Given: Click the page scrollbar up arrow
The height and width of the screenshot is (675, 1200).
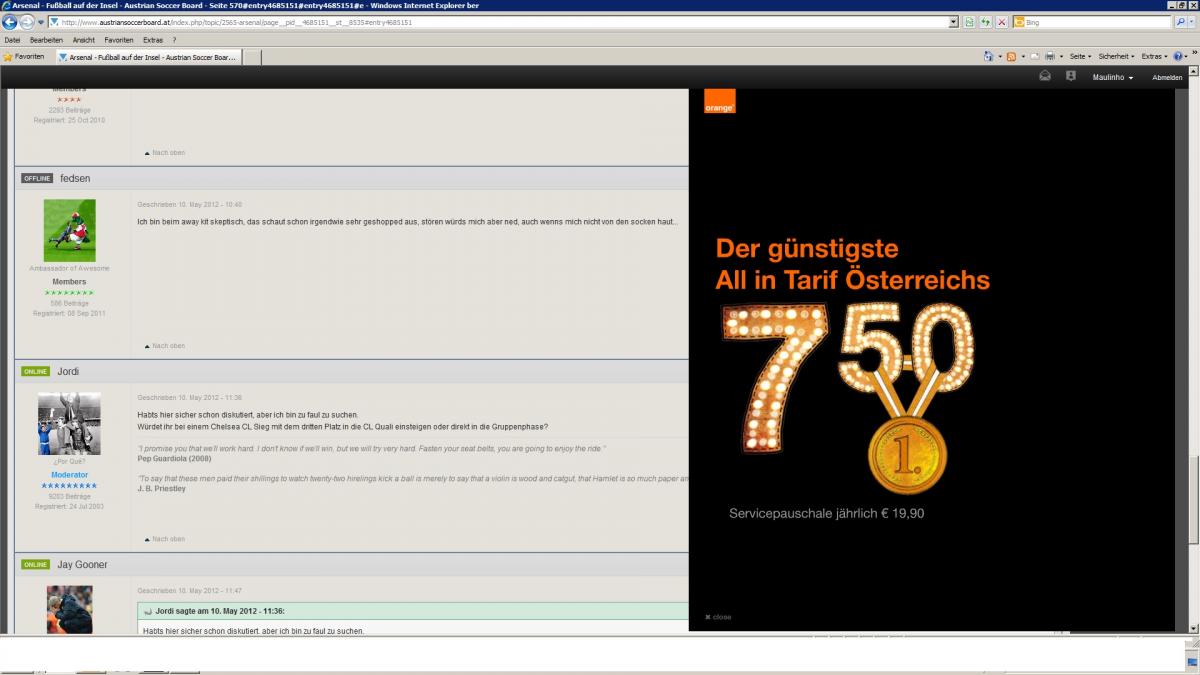Looking at the screenshot, I should coord(1194,71).
